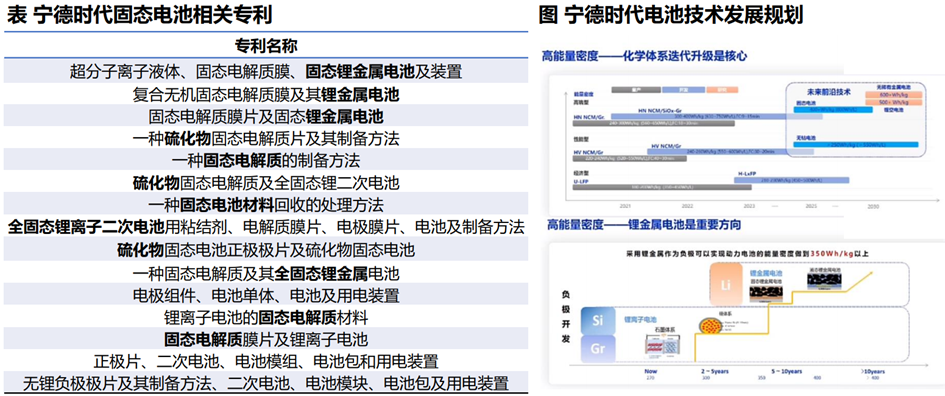
Task: Click the orange legend box at the chart top
Action: point(723,89)
